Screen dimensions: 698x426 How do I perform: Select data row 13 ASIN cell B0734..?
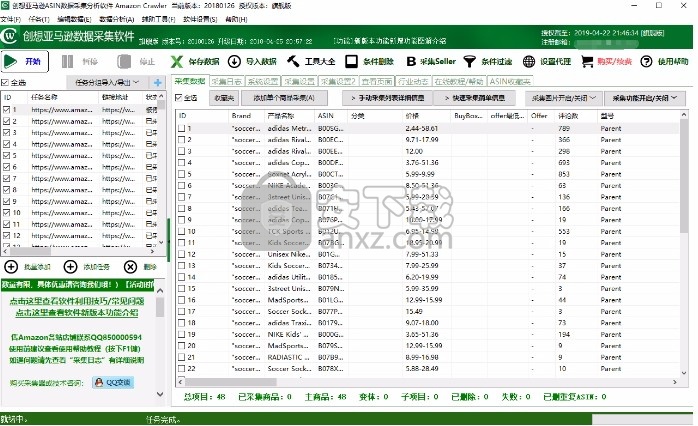(x=331, y=265)
